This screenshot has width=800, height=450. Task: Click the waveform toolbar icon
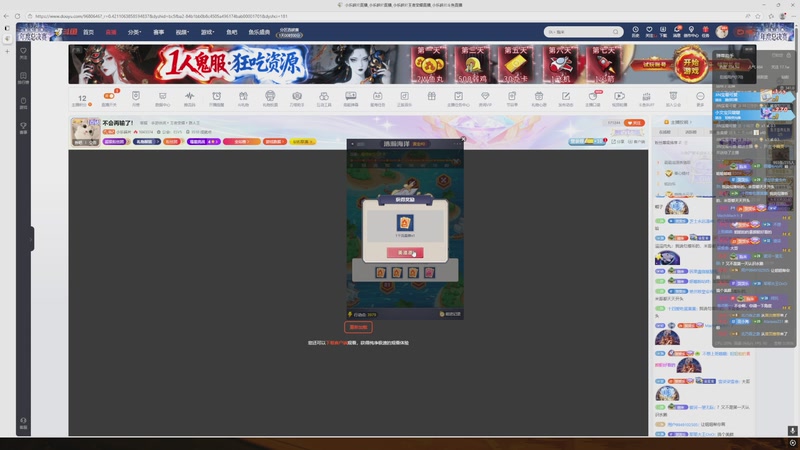coord(190,98)
